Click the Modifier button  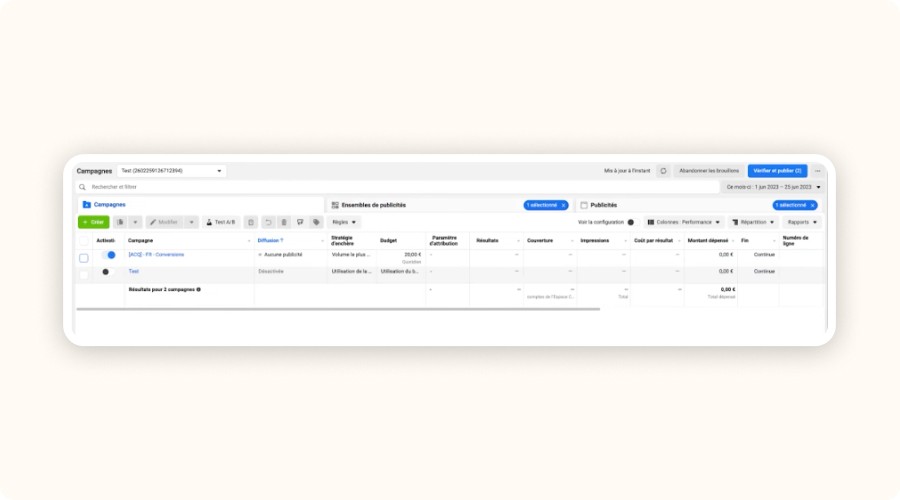pos(164,222)
